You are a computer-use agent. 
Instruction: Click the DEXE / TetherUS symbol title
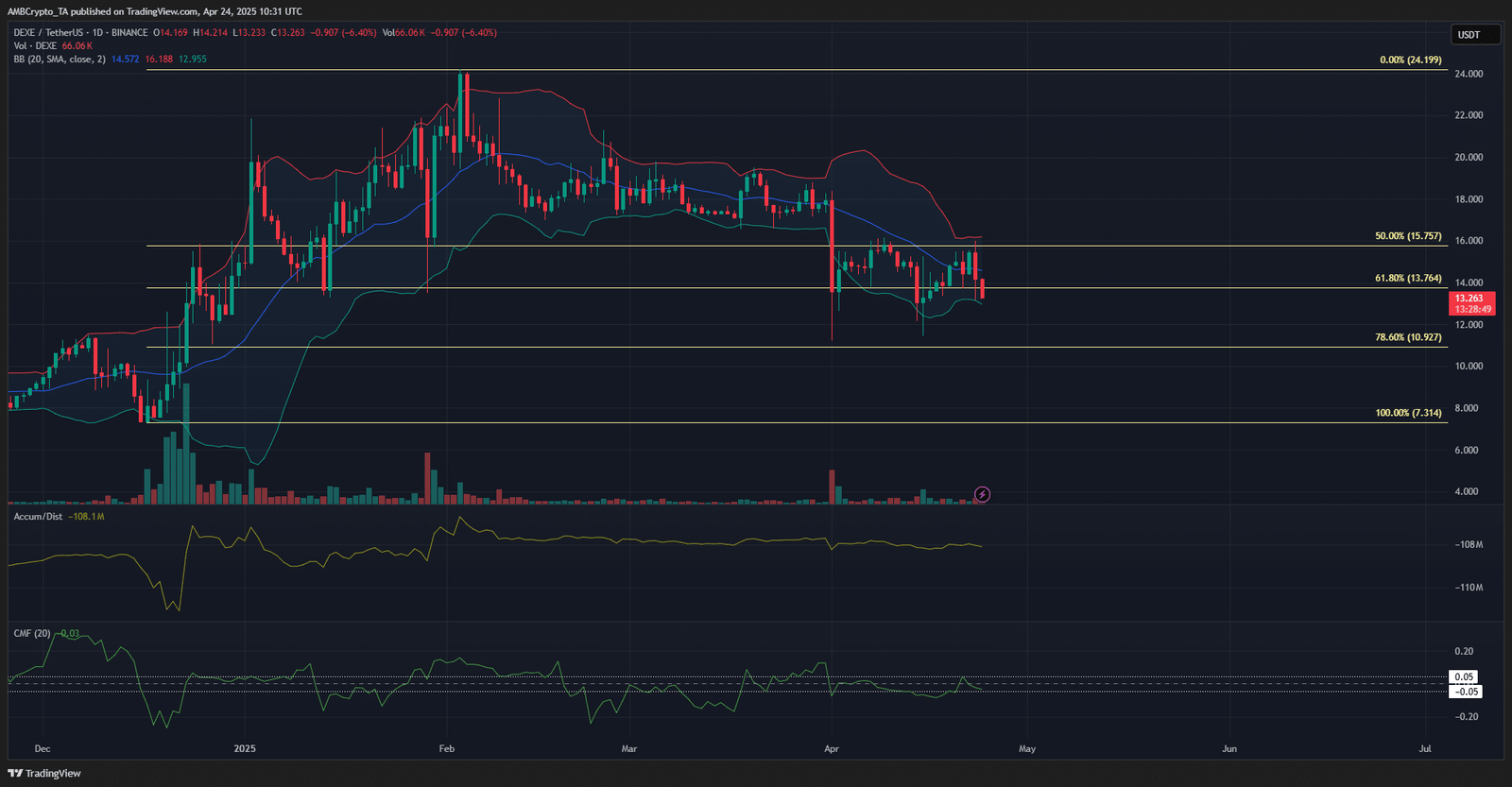(80, 32)
